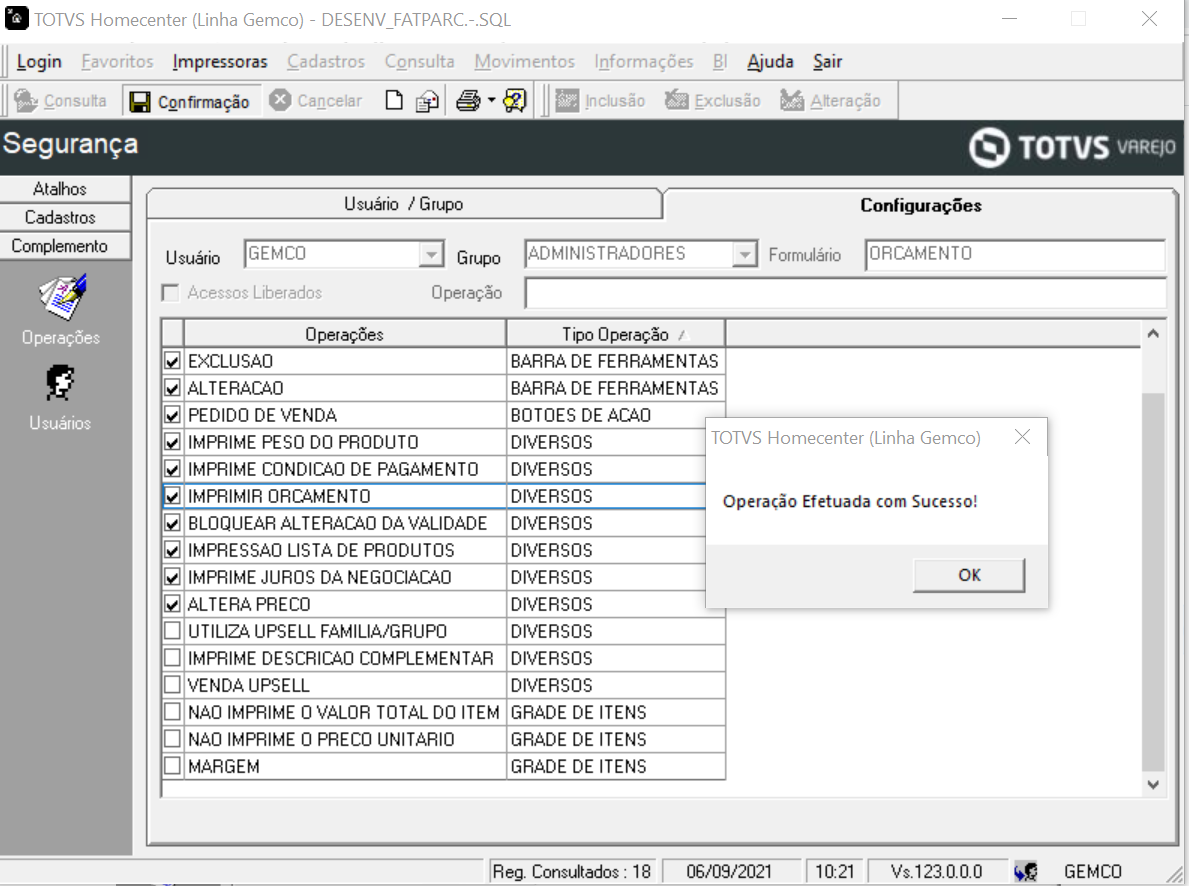Open the Login menu
1189x886 pixels.
pyautogui.click(x=39, y=61)
